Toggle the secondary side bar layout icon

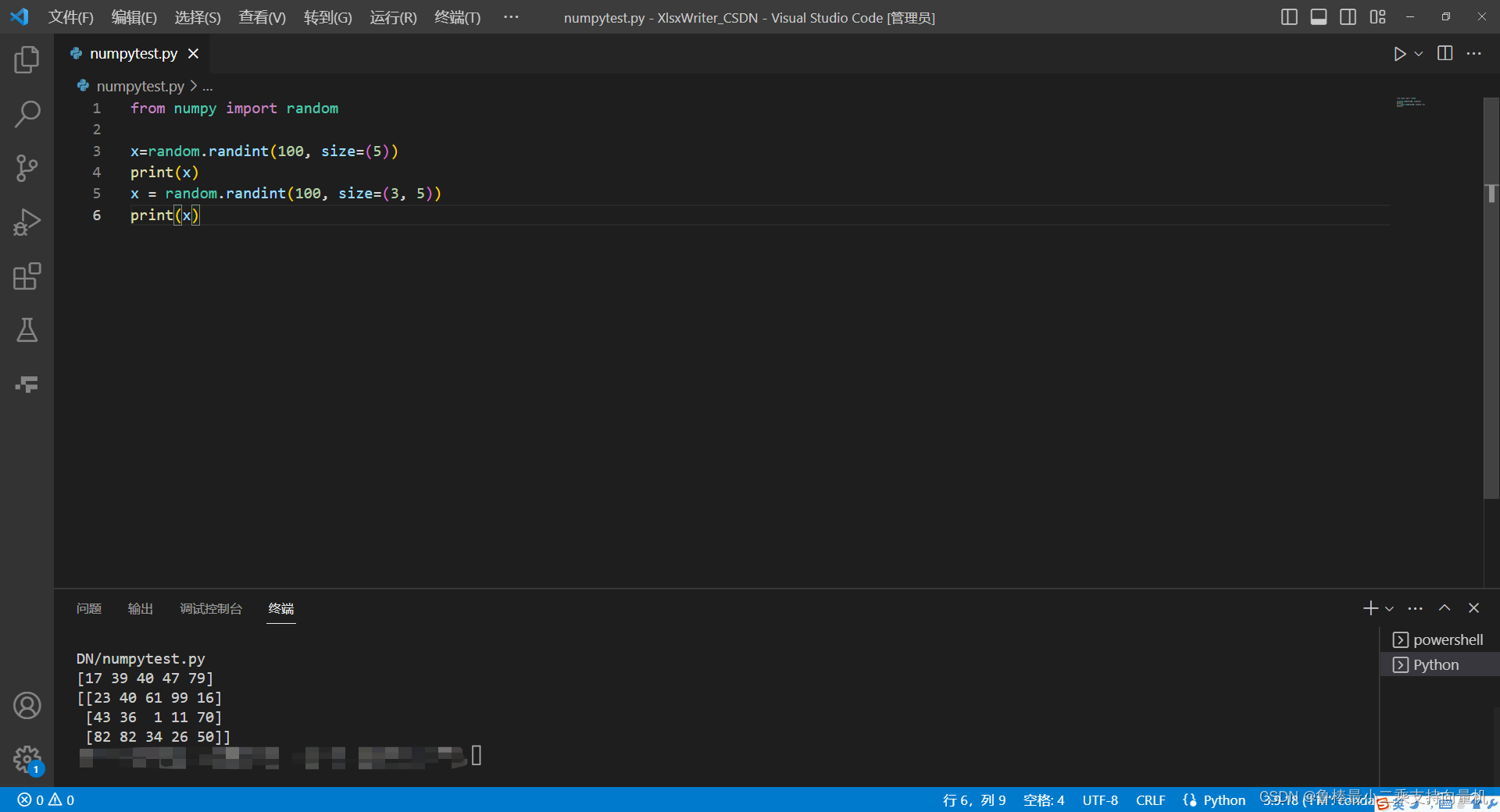(1348, 17)
